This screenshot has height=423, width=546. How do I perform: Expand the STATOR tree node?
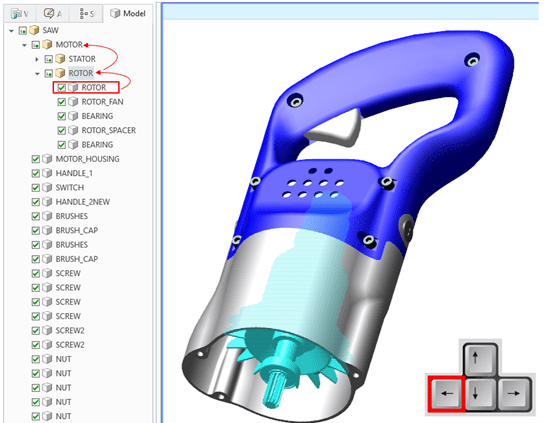37,59
